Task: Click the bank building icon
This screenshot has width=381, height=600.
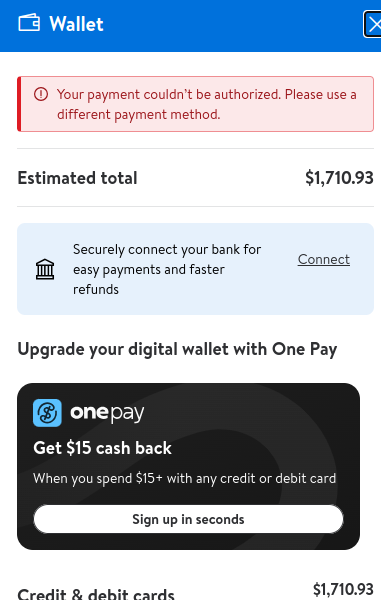Action: [x=45, y=269]
